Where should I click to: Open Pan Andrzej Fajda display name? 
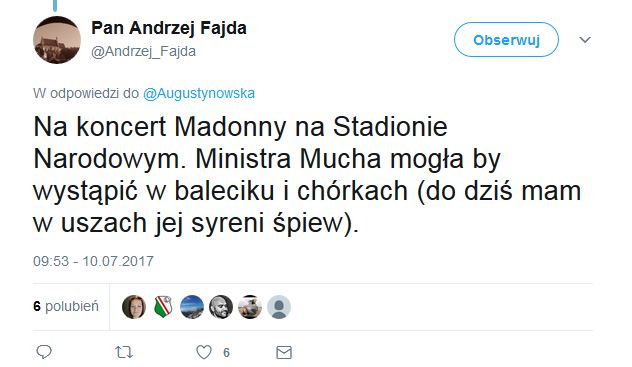[169, 28]
